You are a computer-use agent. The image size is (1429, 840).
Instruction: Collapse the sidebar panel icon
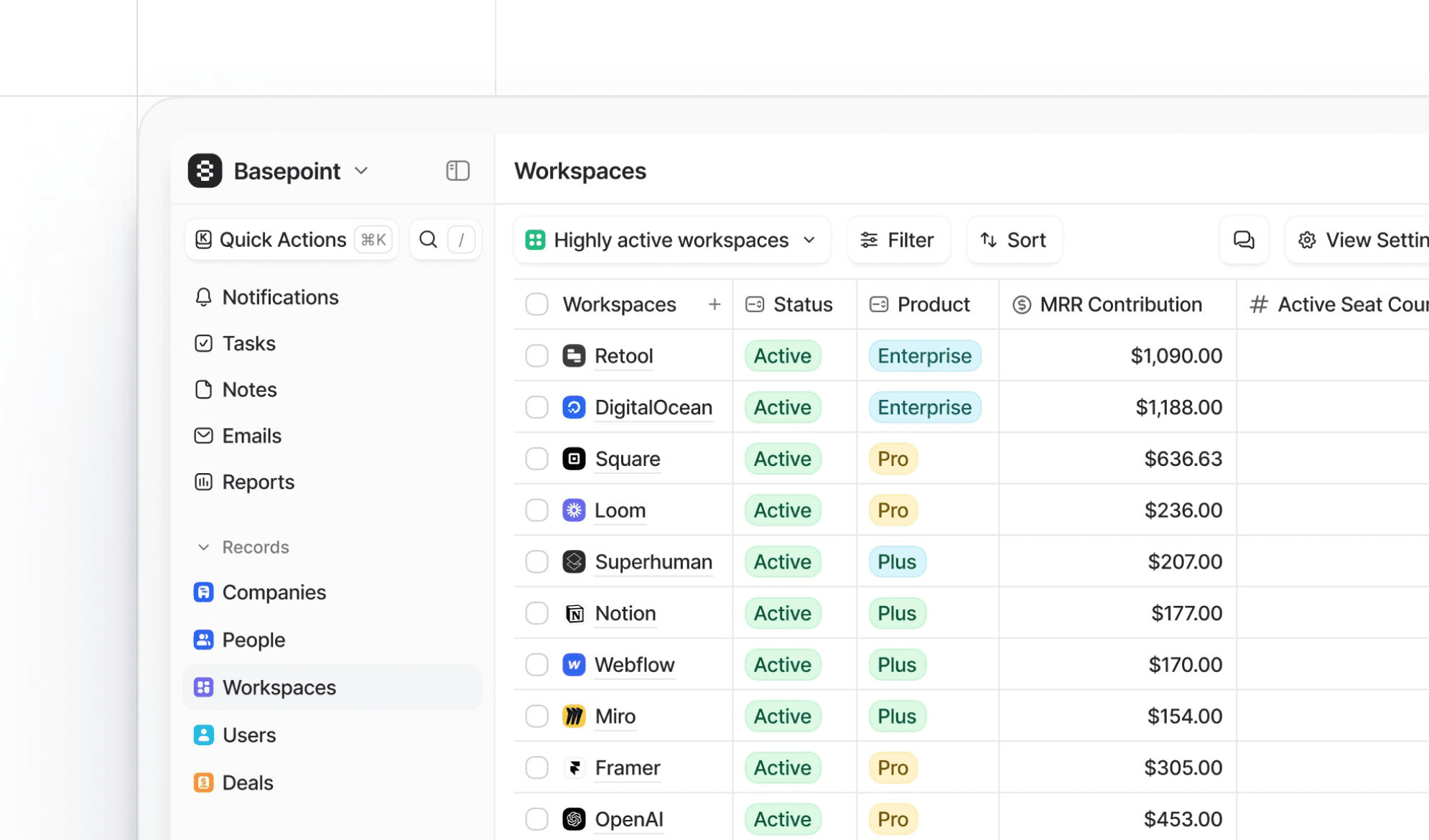pos(457,171)
